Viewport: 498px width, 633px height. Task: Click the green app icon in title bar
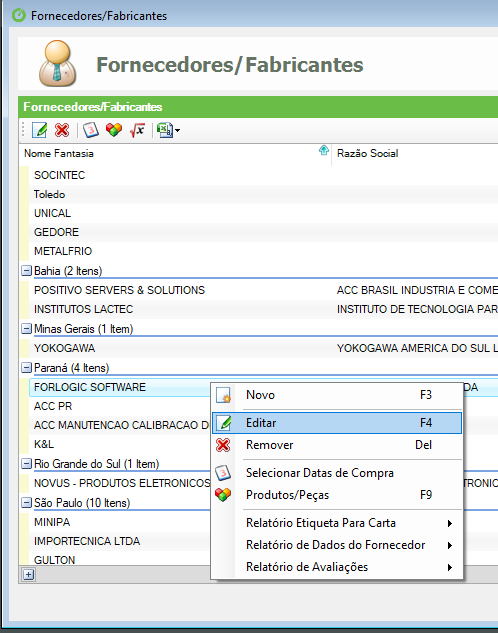tap(19, 16)
